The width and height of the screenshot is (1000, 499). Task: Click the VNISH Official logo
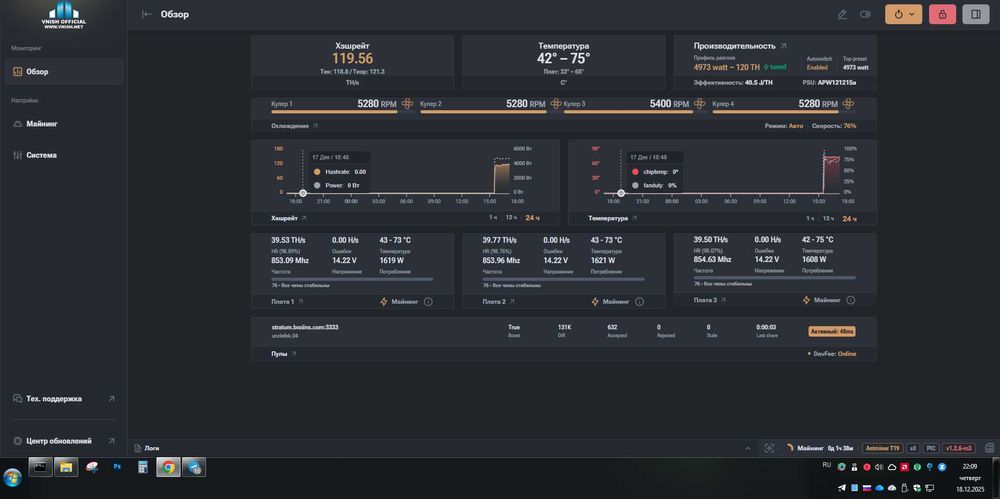tap(64, 16)
